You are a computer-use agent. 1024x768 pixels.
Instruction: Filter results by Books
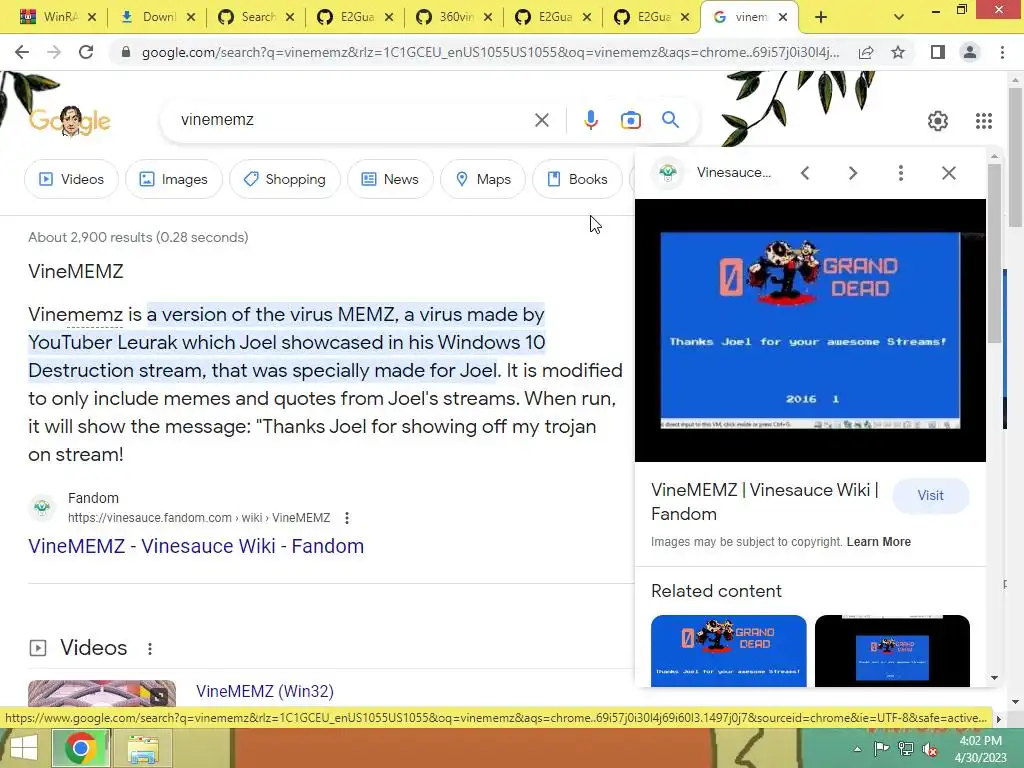(577, 179)
